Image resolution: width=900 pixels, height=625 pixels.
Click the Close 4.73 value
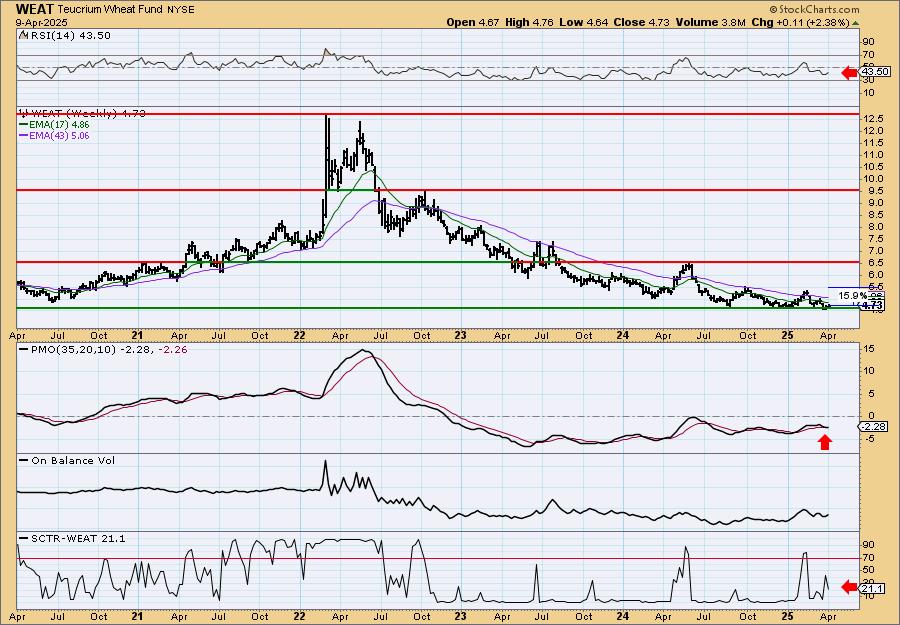pyautogui.click(x=640, y=22)
